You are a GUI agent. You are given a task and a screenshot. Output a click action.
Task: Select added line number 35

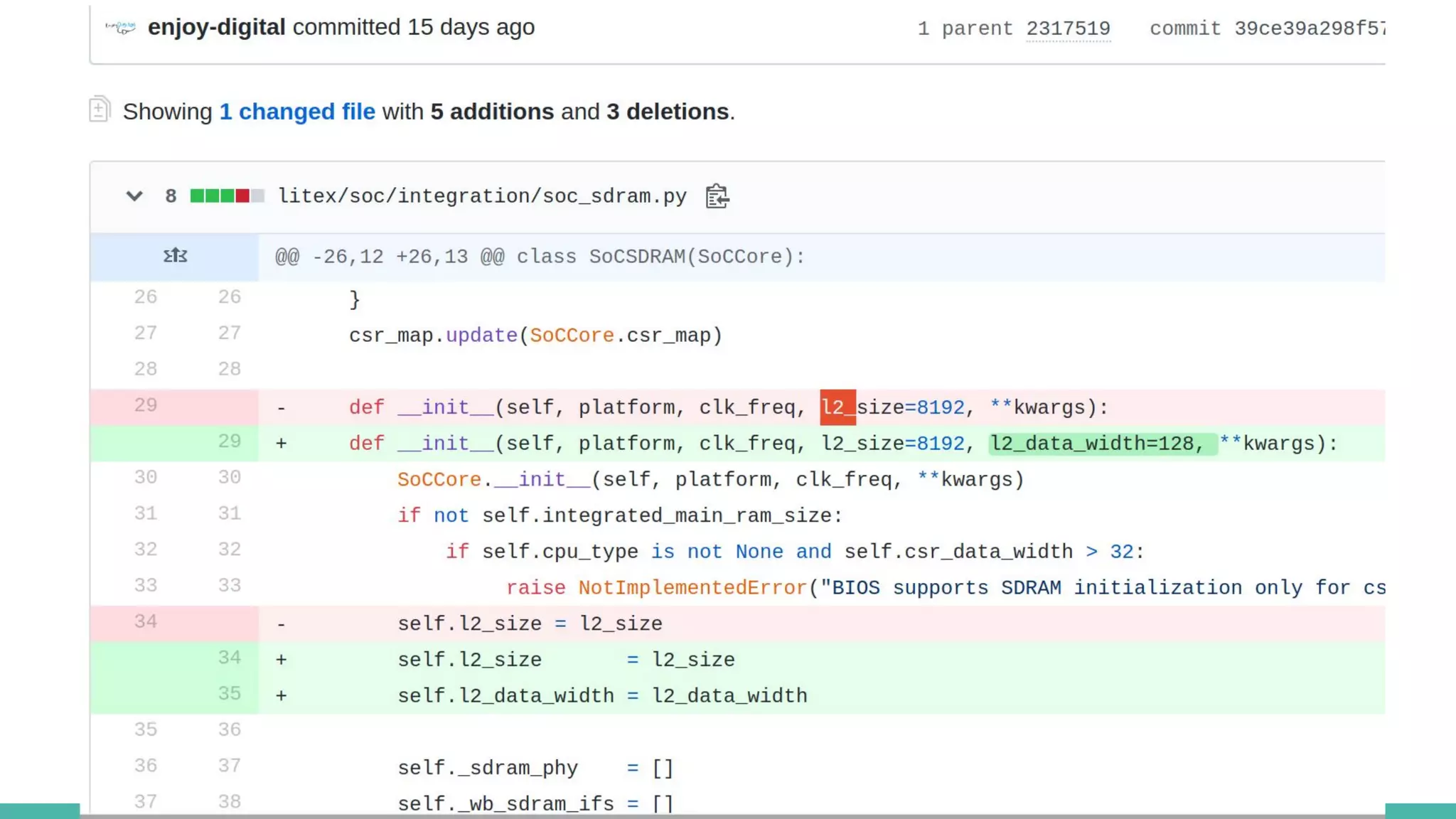click(x=229, y=694)
